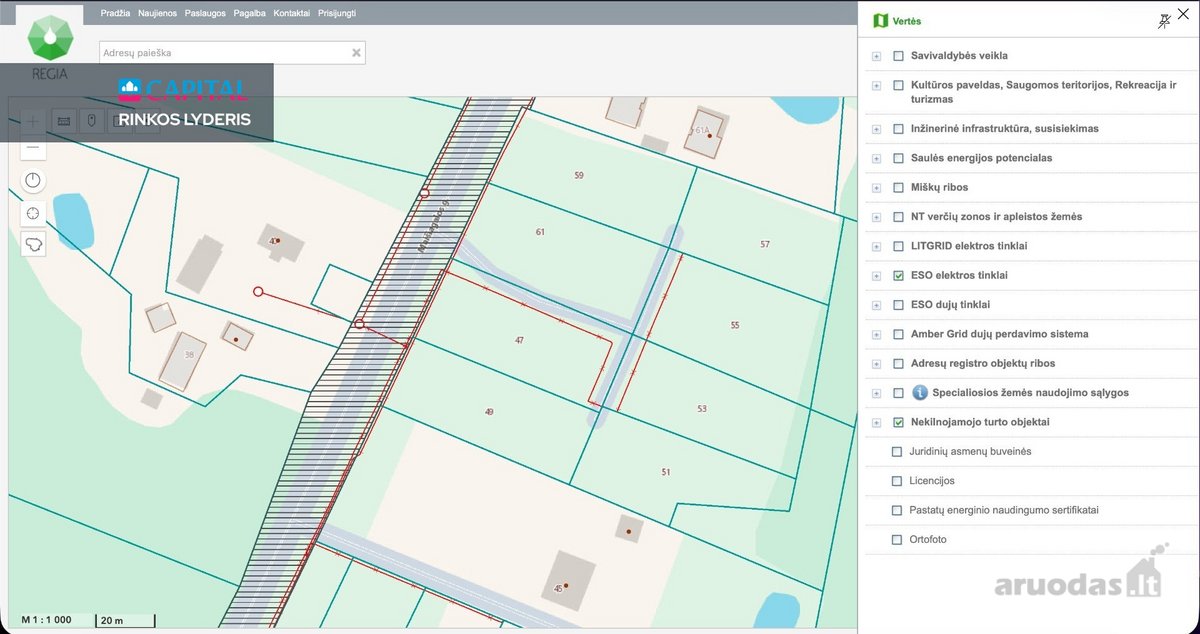Image resolution: width=1200 pixels, height=634 pixels.
Task: Enable ESO dujų tinklai layer
Action: tap(898, 305)
